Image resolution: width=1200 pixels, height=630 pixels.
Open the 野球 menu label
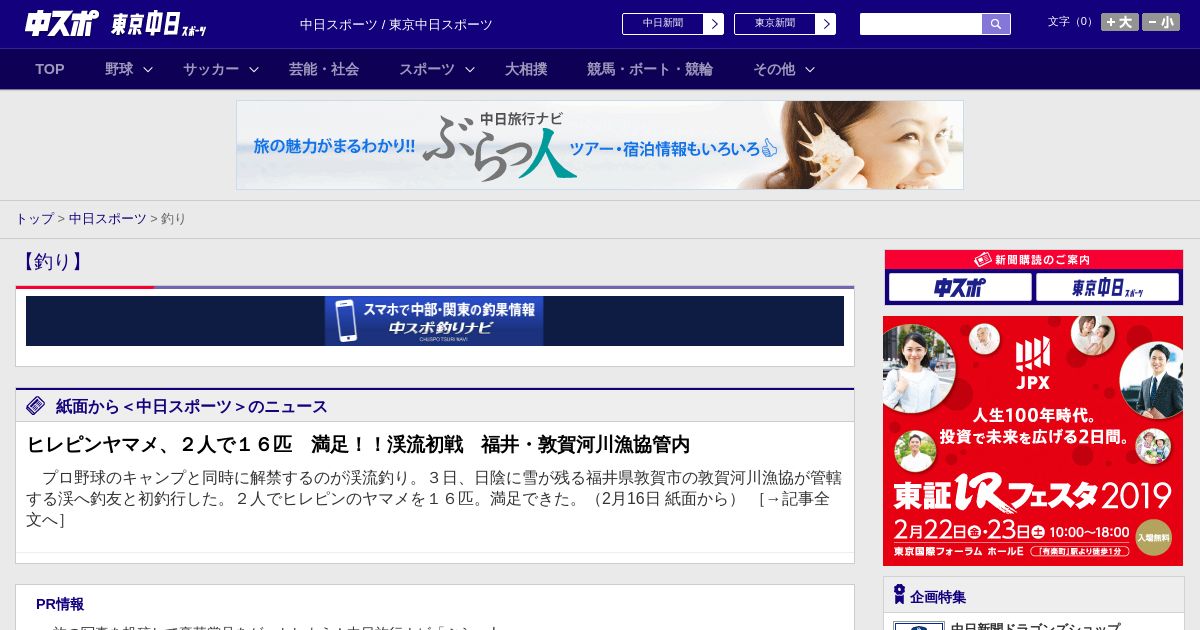click(119, 69)
